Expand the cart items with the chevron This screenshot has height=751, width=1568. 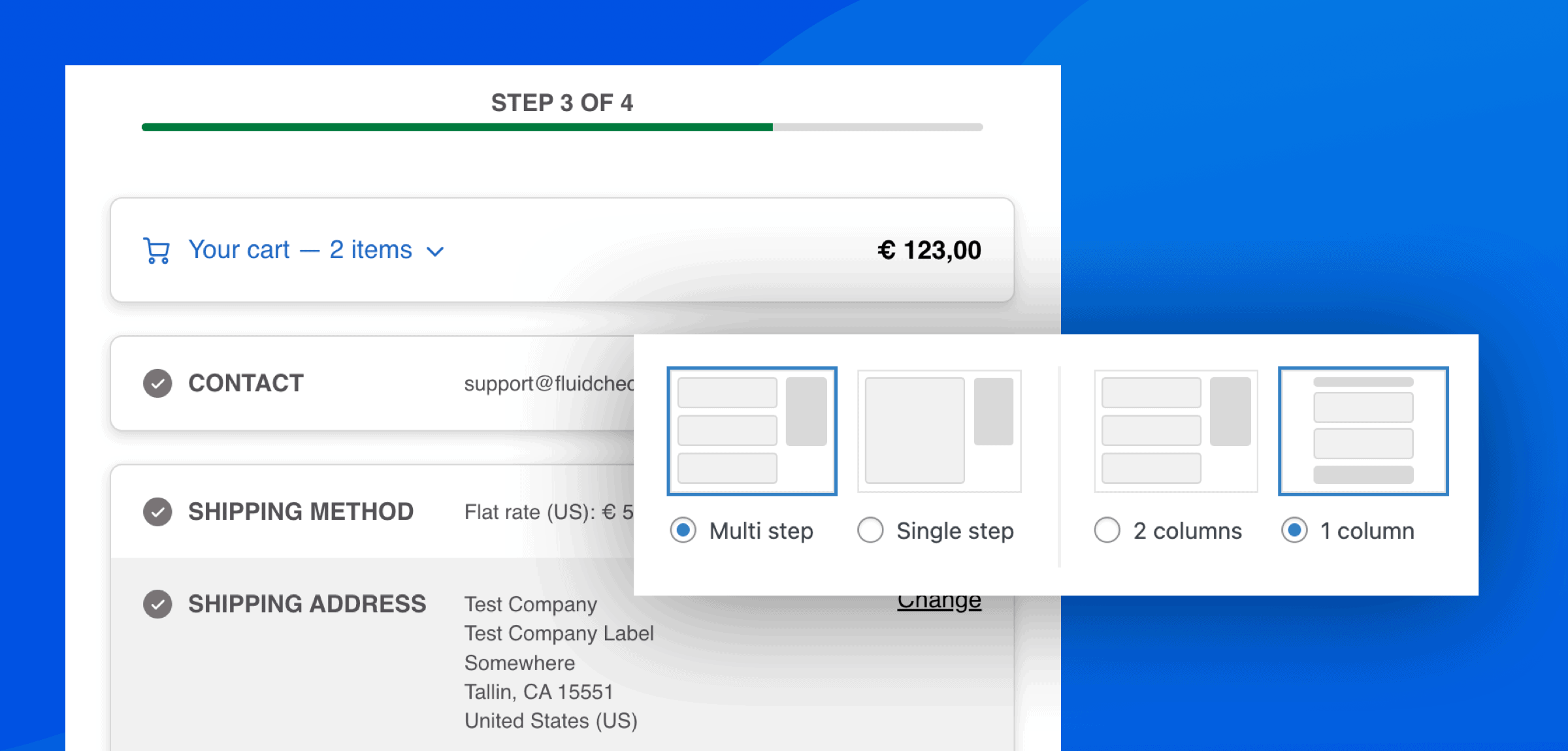(x=436, y=250)
